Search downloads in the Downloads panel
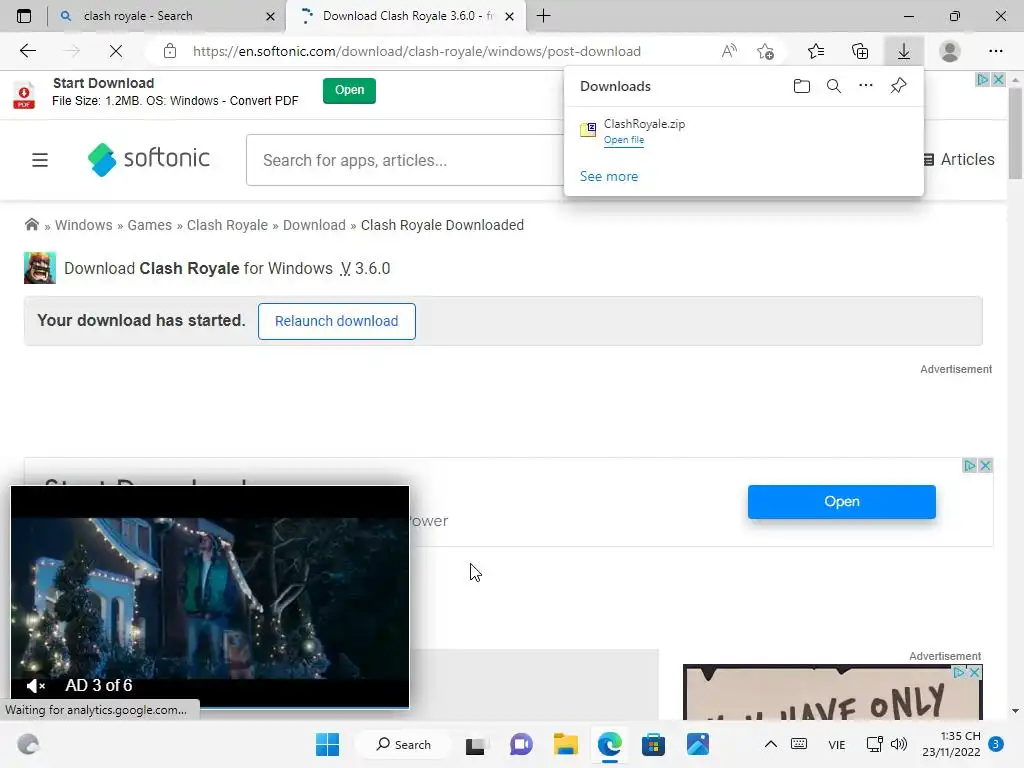The image size is (1024, 768). pyautogui.click(x=834, y=86)
